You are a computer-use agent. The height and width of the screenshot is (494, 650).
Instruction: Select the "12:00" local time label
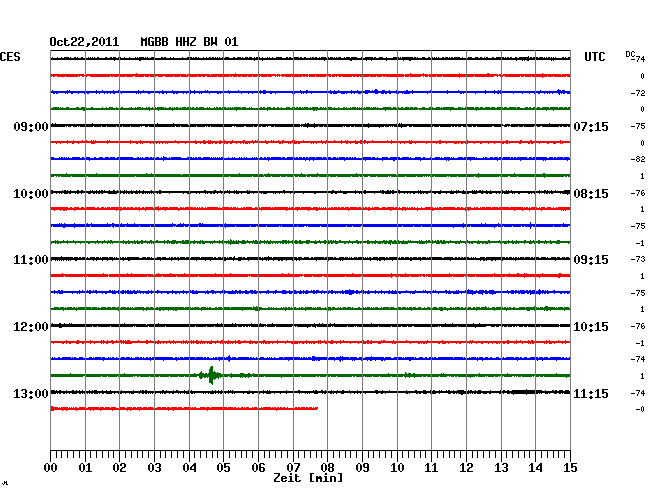click(x=31, y=327)
